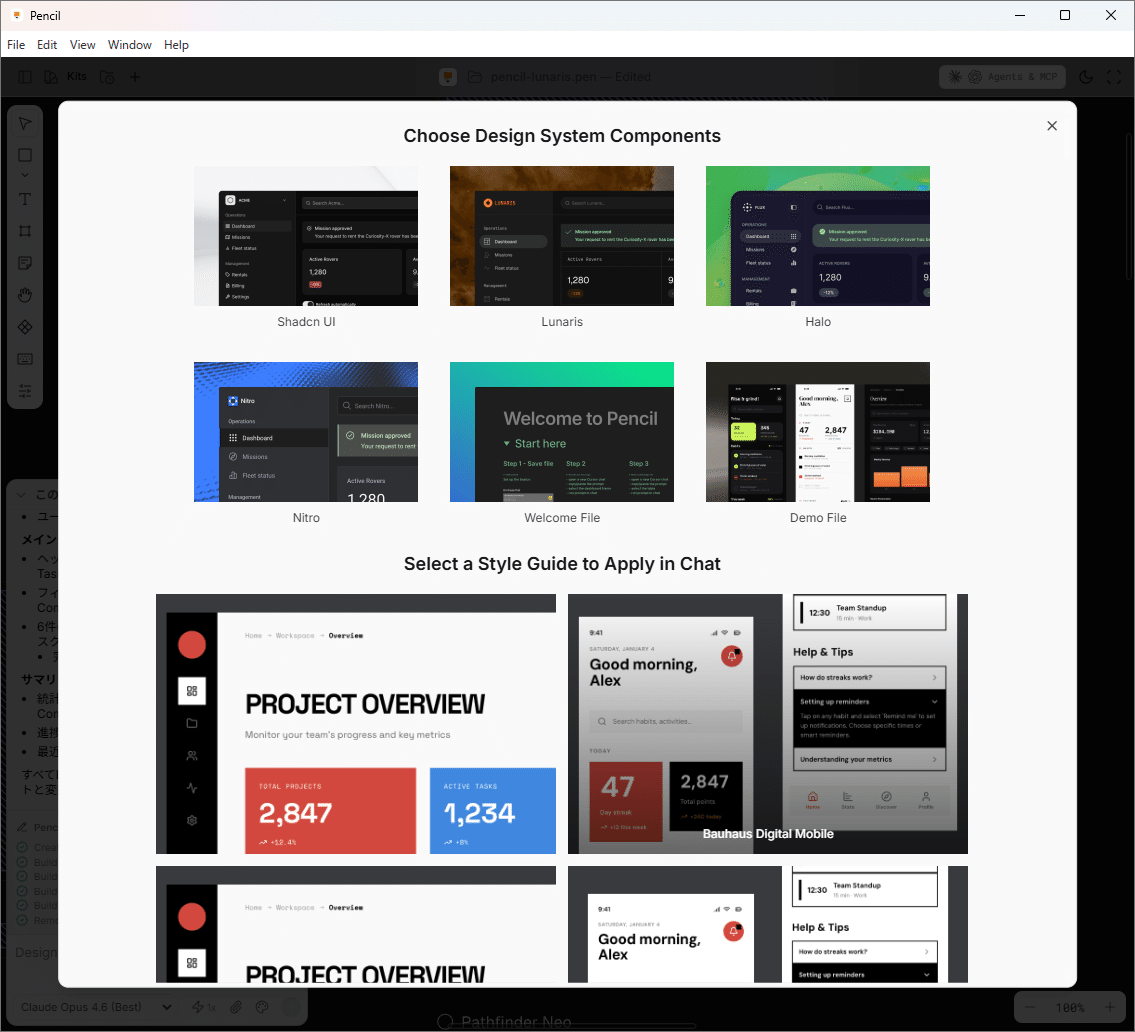The image size is (1135, 1032).
Task: Zoom in with the plus button
Action: (1110, 1007)
